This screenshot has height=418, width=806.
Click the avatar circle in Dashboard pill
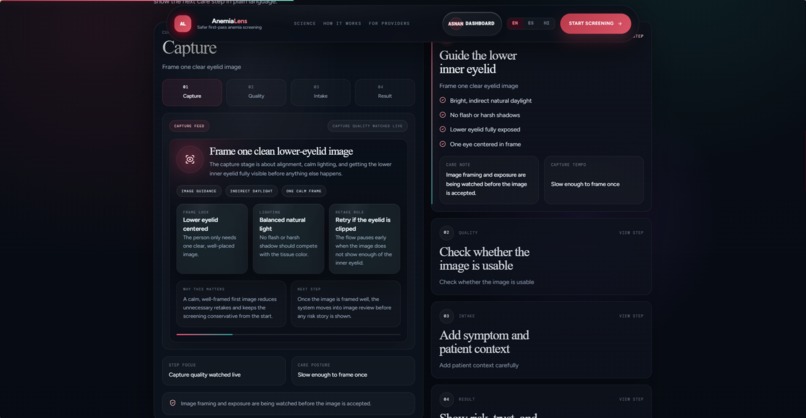point(455,24)
